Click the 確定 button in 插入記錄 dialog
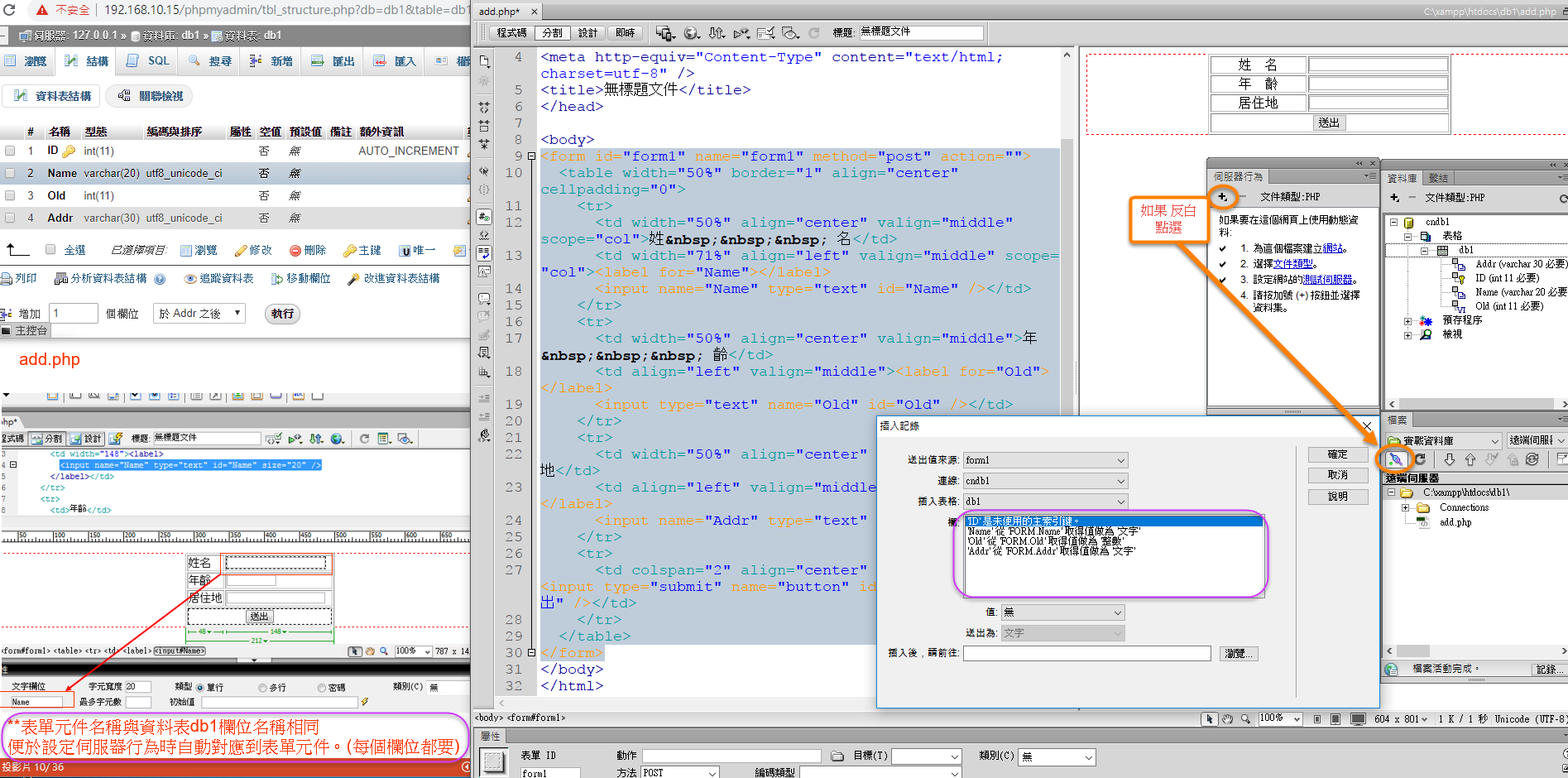The height and width of the screenshot is (778, 1568). click(1337, 454)
